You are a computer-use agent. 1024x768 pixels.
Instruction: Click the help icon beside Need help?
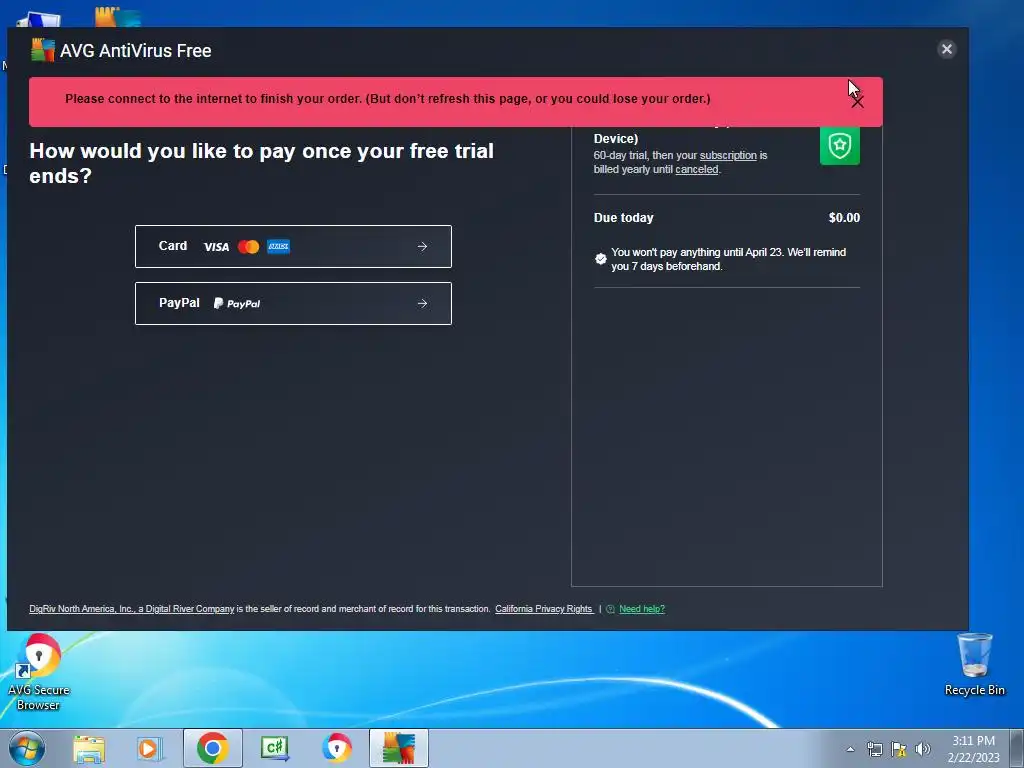tap(611, 609)
